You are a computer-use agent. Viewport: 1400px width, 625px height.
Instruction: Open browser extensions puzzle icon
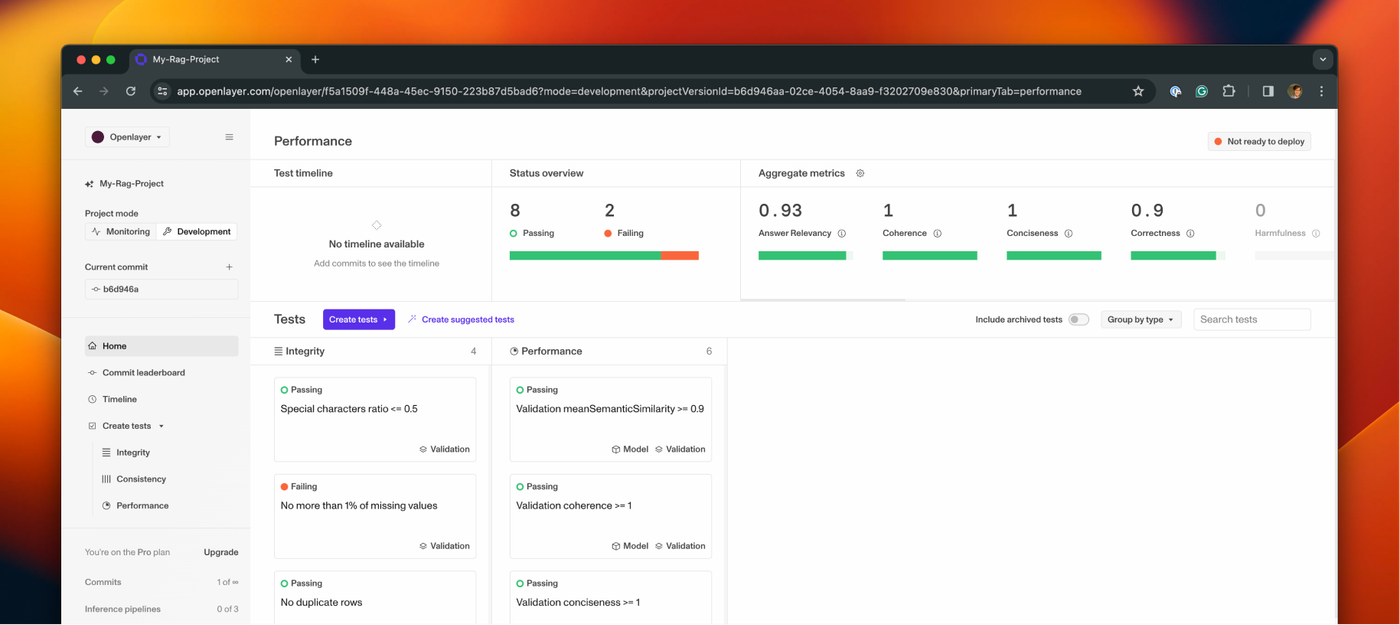(x=1229, y=91)
